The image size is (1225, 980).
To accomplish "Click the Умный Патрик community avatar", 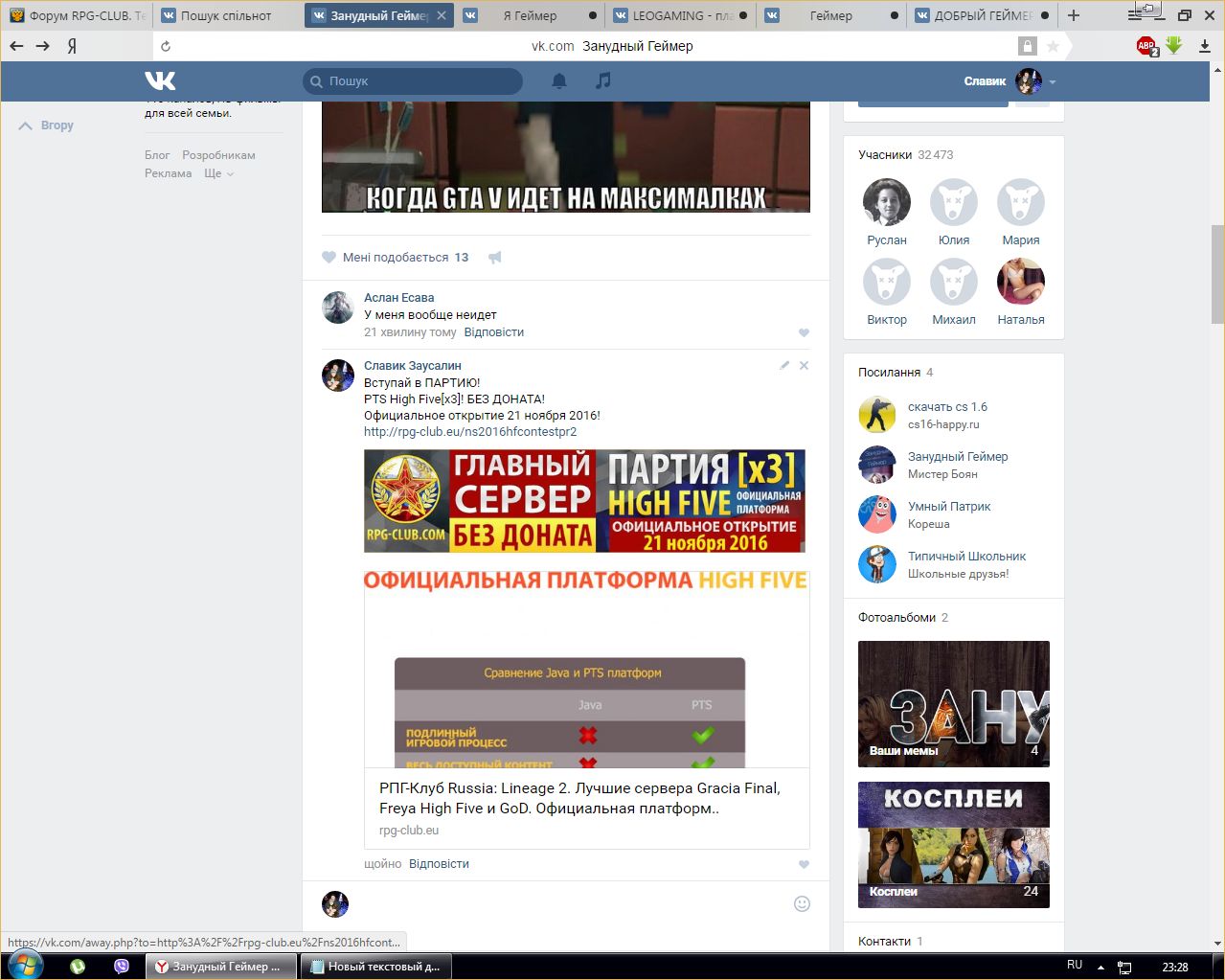I will (876, 514).
